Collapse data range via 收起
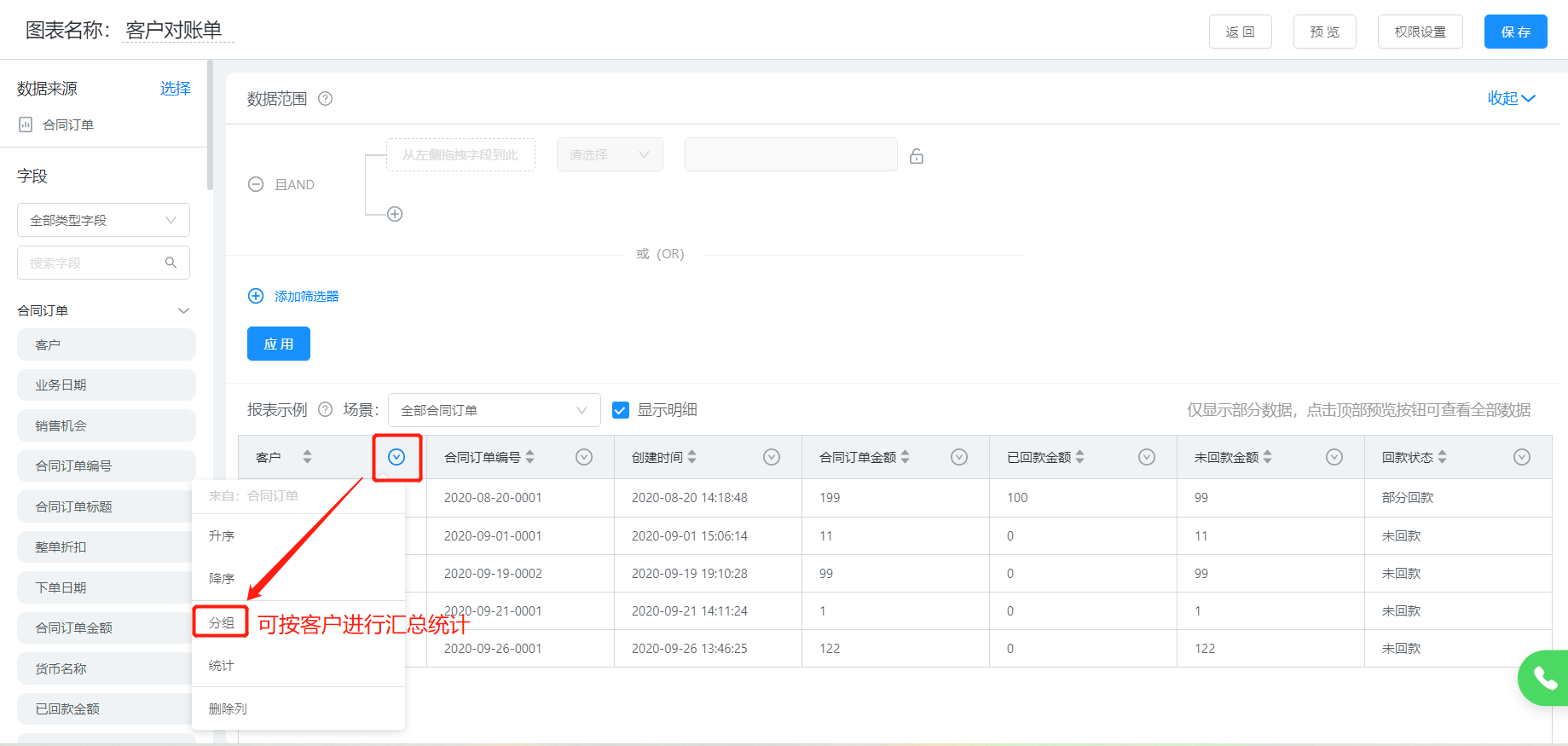The image size is (1568, 746). click(x=1511, y=98)
